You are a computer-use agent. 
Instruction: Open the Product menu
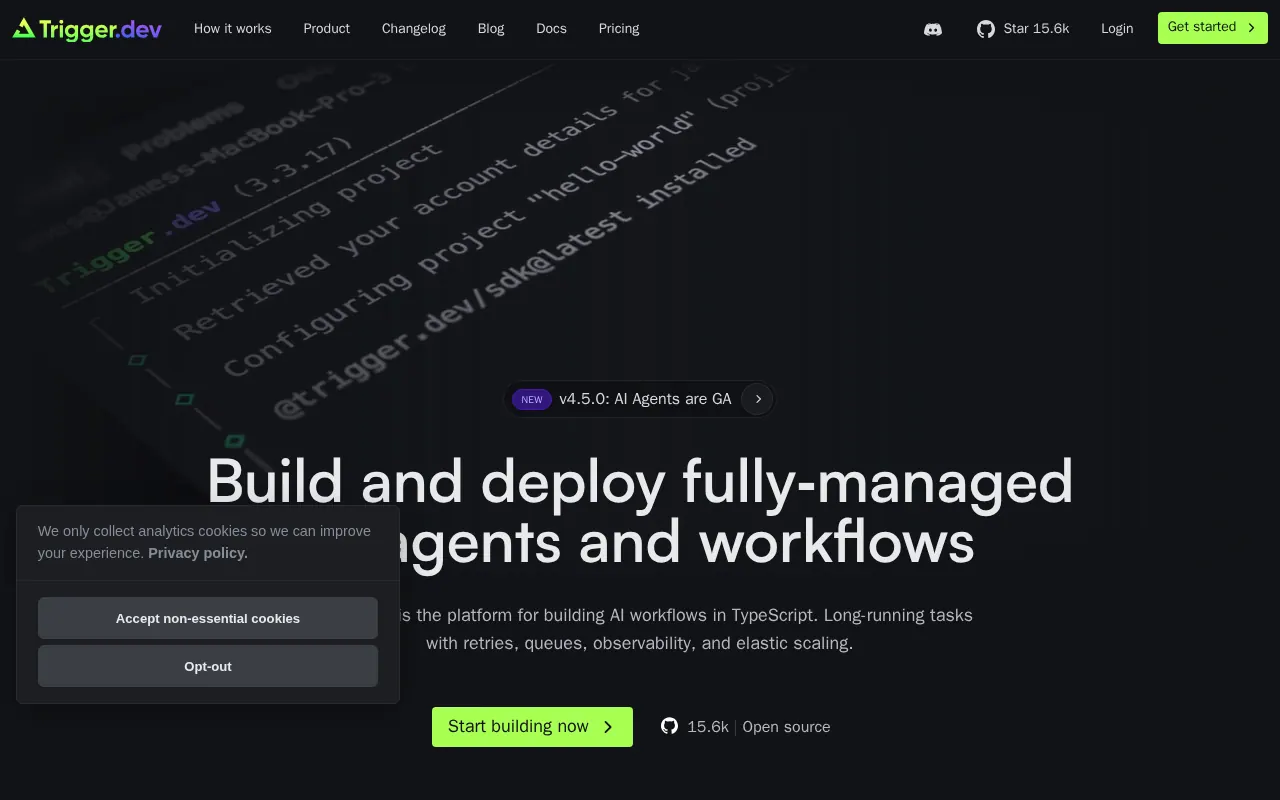pos(327,29)
